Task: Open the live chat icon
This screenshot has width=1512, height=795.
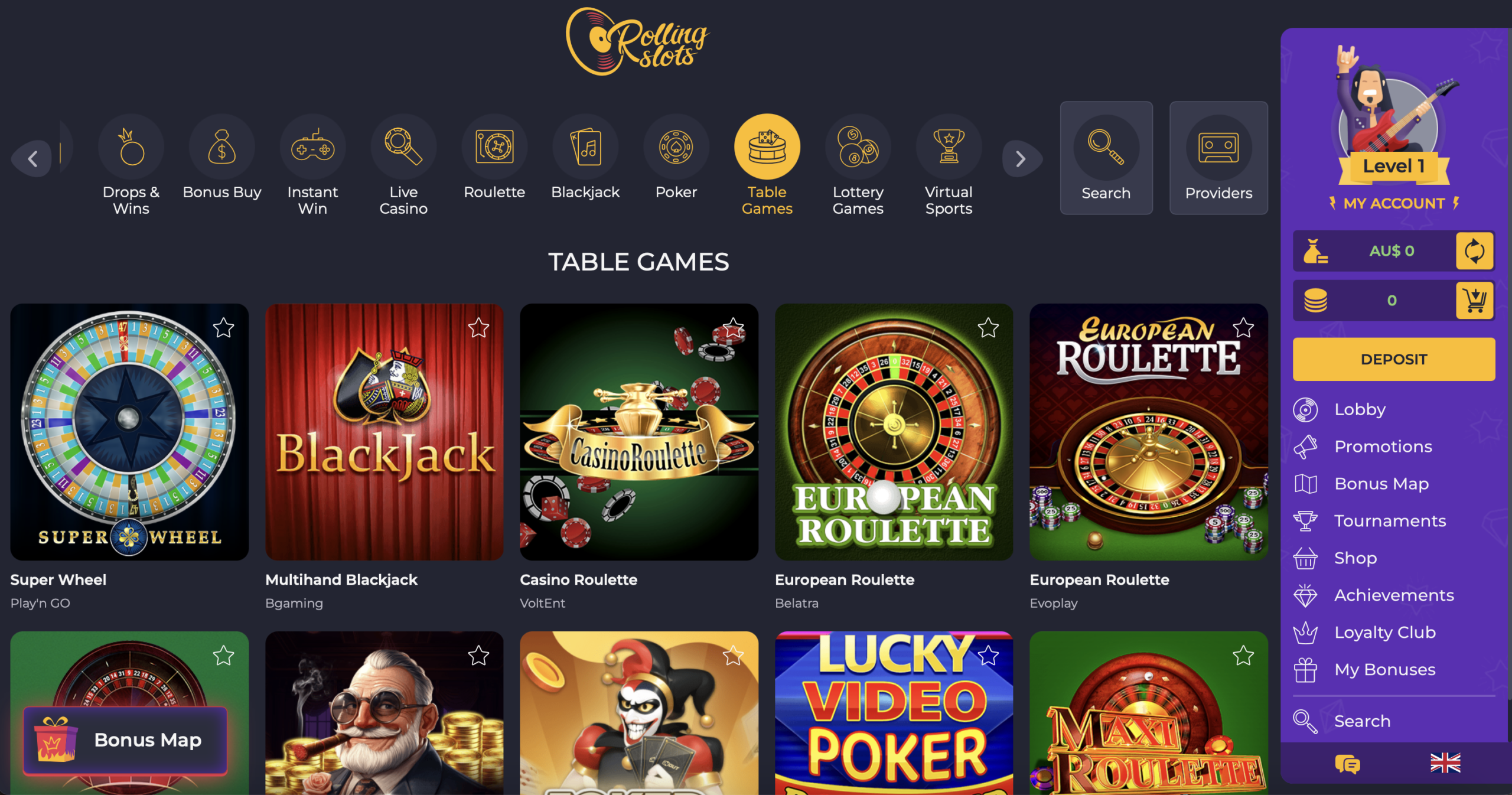Action: pos(1348,764)
